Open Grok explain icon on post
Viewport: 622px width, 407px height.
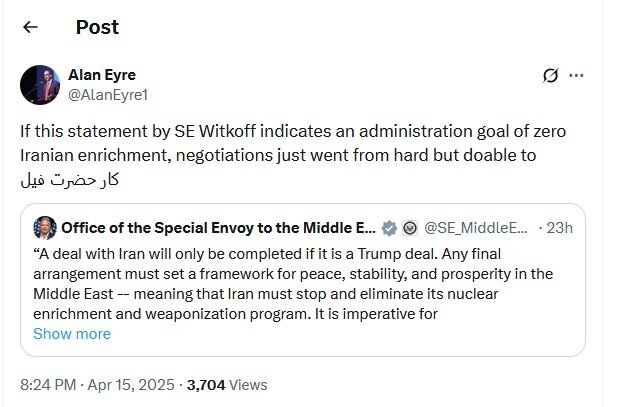[549, 75]
